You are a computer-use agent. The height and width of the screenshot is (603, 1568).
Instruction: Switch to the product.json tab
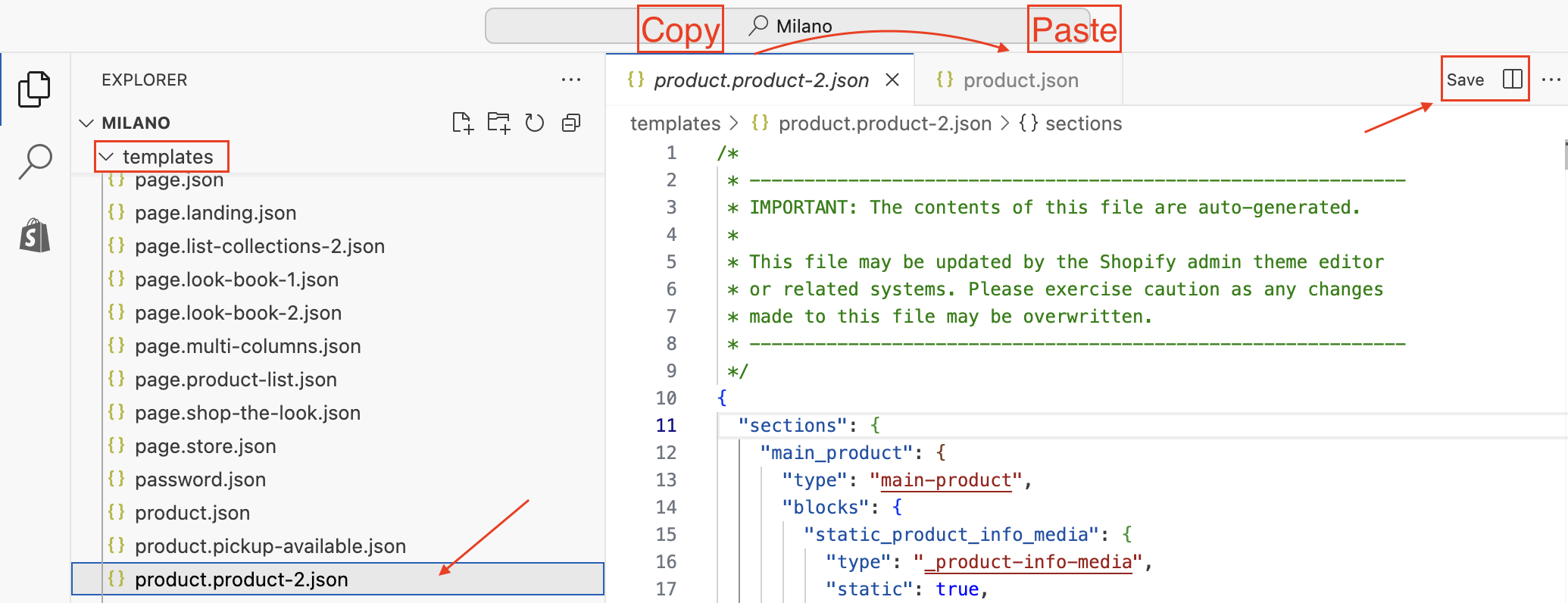click(1020, 80)
